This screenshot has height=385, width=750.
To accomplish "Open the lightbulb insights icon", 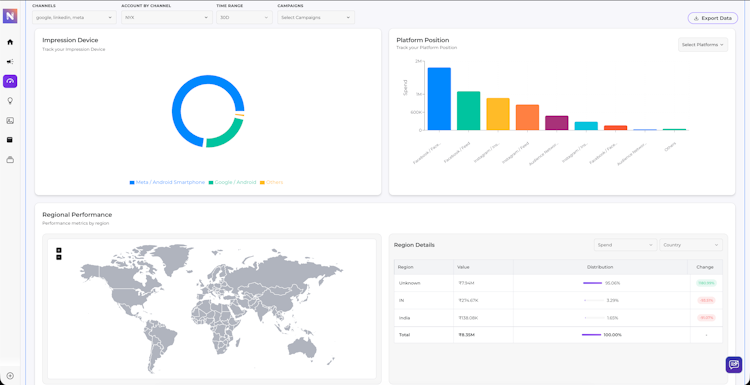I will coord(10,101).
